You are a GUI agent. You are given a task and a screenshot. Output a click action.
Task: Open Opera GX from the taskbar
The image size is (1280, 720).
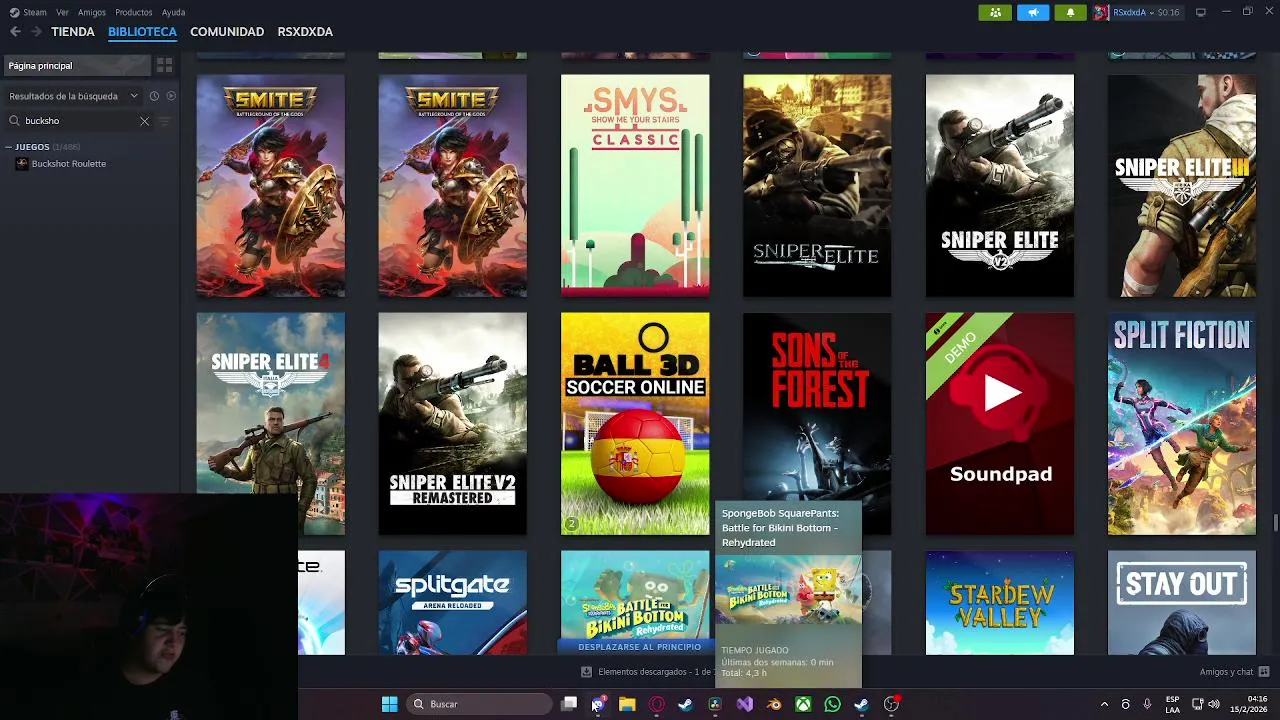pos(657,704)
